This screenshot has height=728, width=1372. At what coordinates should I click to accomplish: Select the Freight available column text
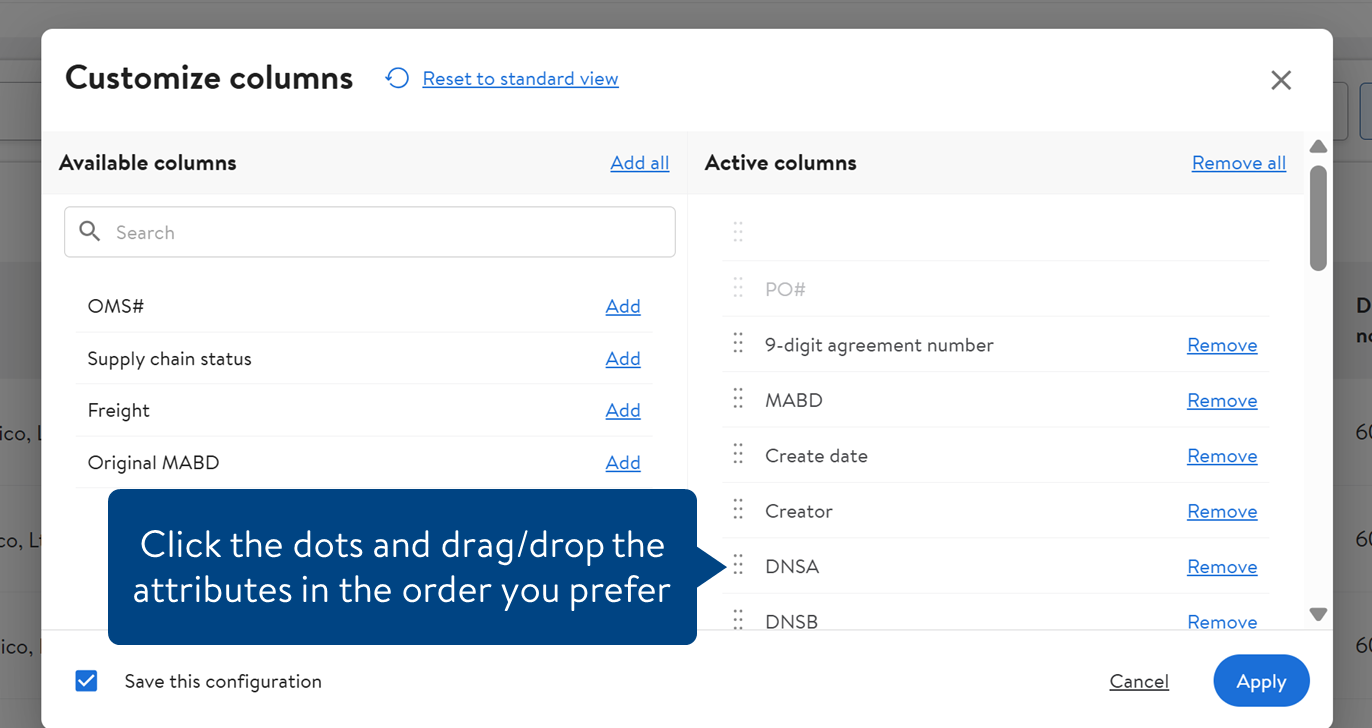pyautogui.click(x=119, y=411)
